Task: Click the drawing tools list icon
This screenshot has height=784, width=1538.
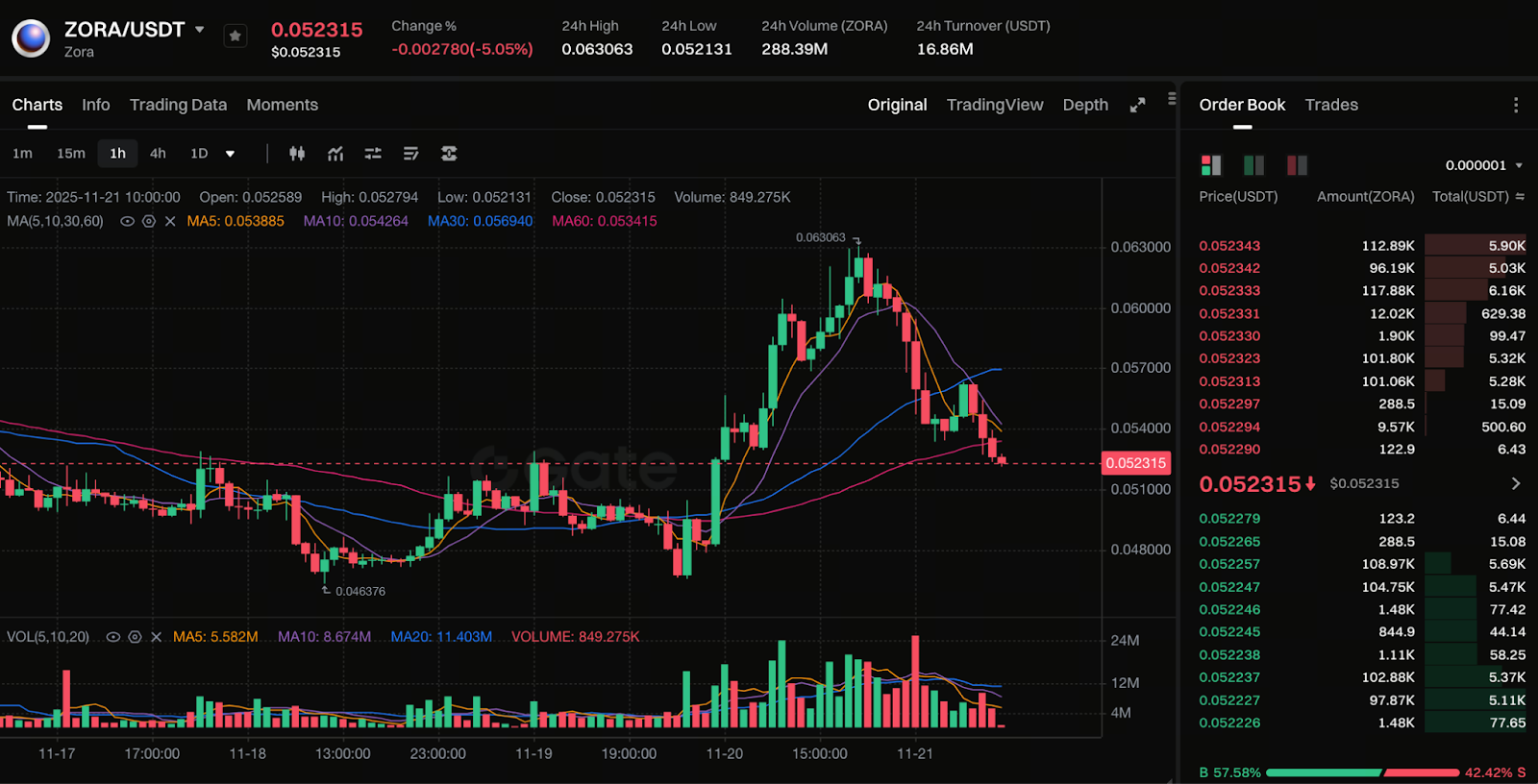Action: point(410,154)
